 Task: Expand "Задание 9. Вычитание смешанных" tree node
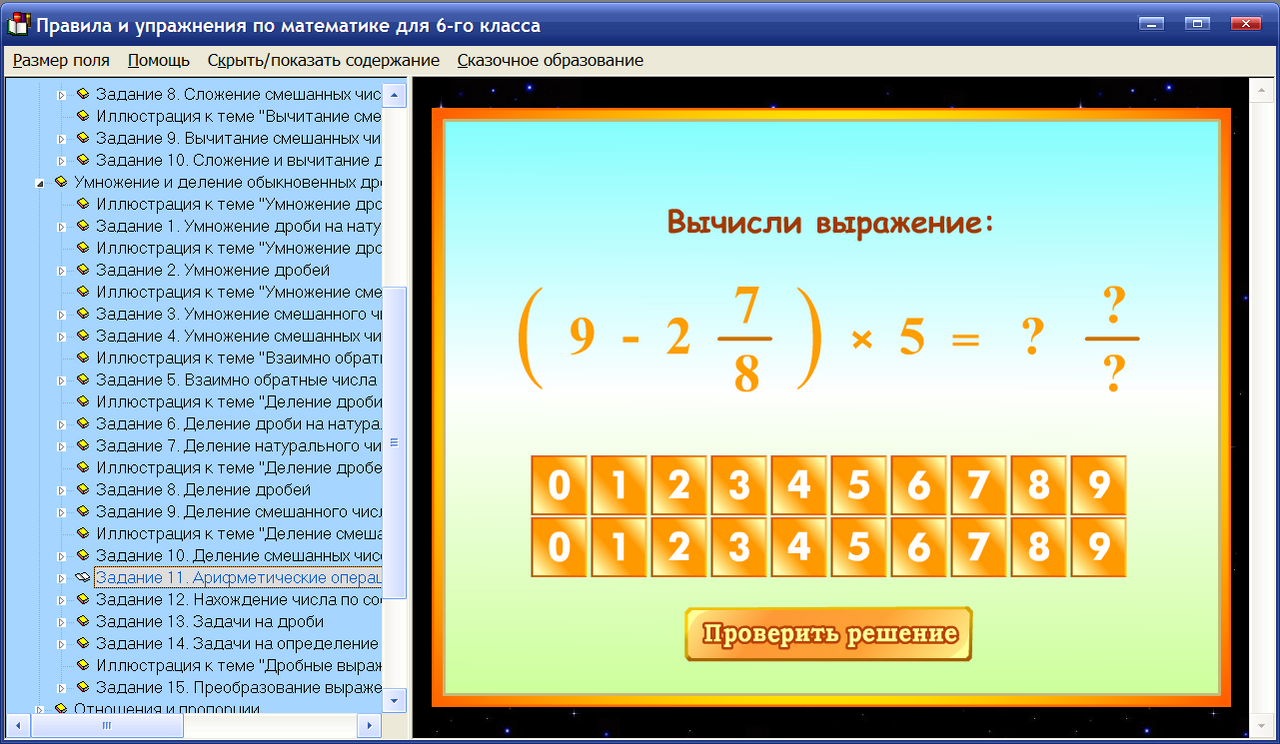63,138
